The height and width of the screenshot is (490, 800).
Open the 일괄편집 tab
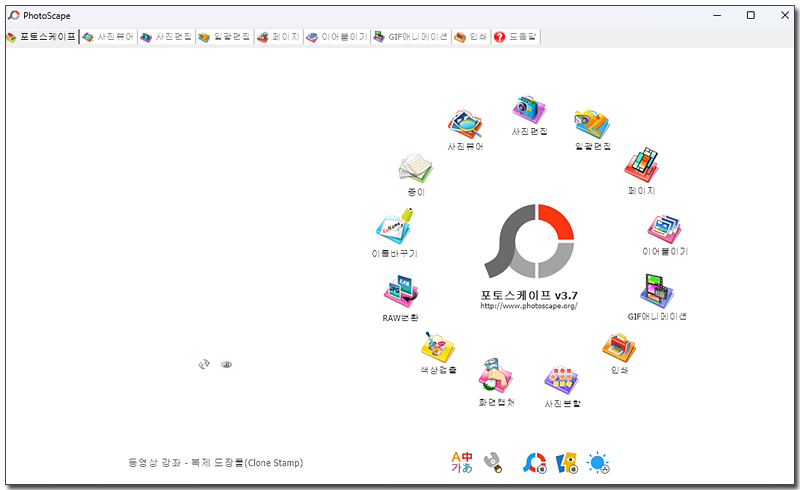(224, 37)
